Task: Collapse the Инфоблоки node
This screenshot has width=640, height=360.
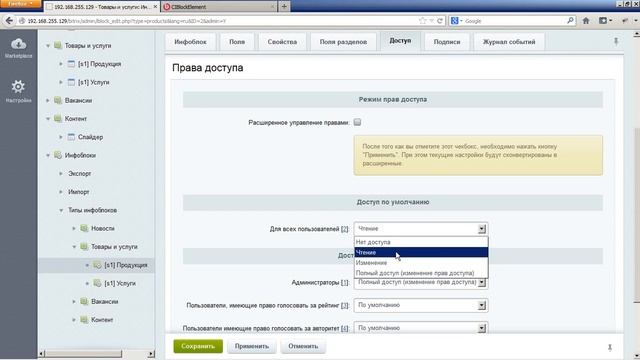Action: [x=48, y=156]
